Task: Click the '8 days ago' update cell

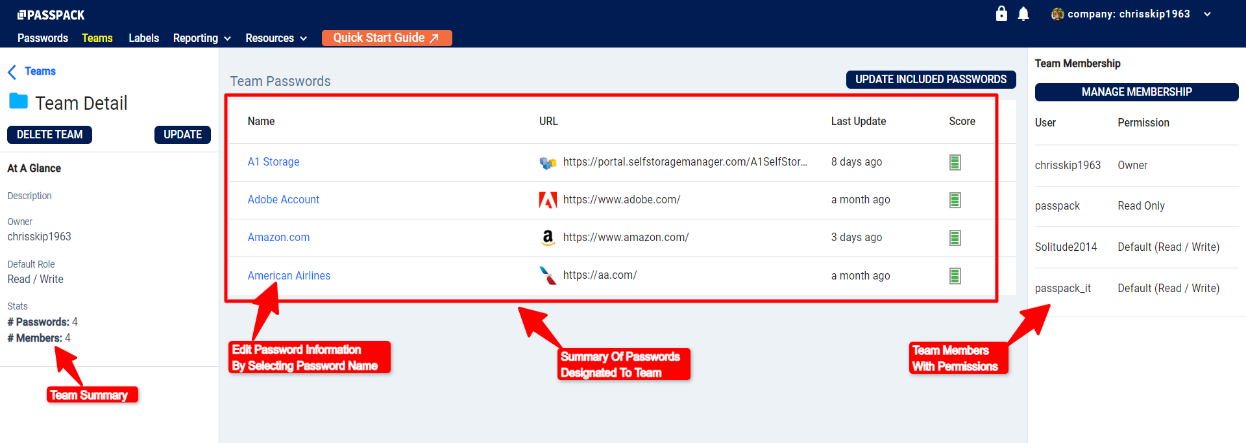Action: pyautogui.click(x=856, y=162)
